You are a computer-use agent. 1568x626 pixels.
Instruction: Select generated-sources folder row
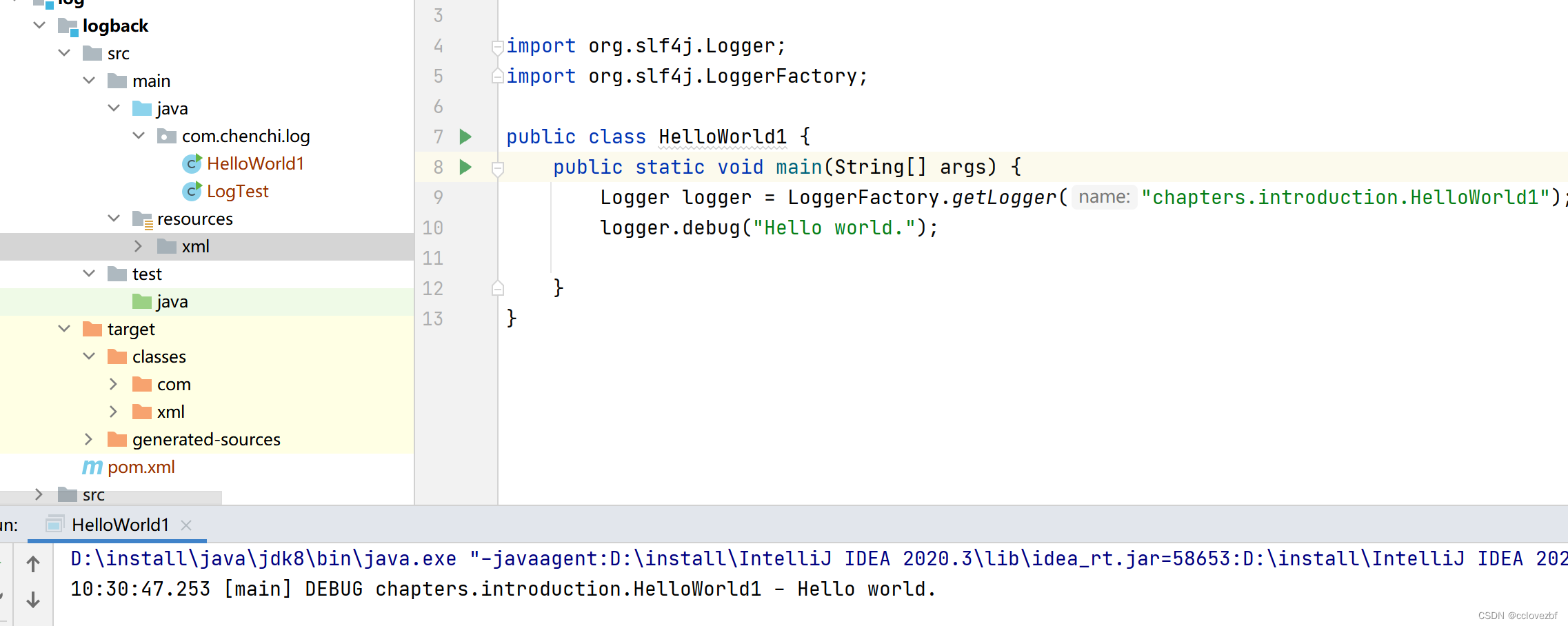[207, 439]
